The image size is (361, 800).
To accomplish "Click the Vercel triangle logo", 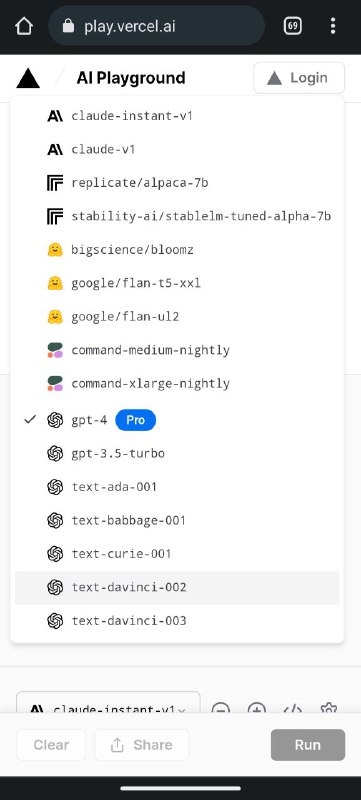I will click(28, 78).
